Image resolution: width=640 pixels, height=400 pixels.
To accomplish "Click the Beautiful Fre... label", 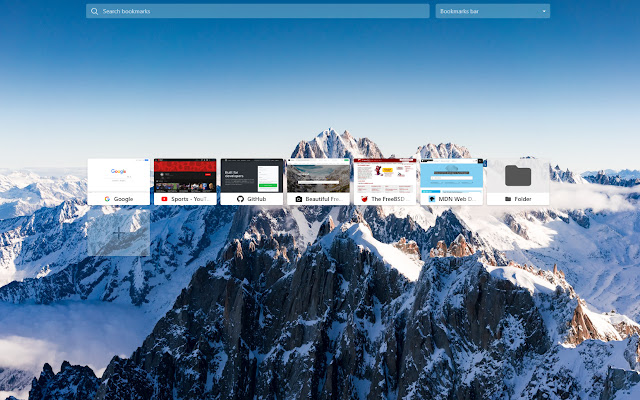I will 324,199.
